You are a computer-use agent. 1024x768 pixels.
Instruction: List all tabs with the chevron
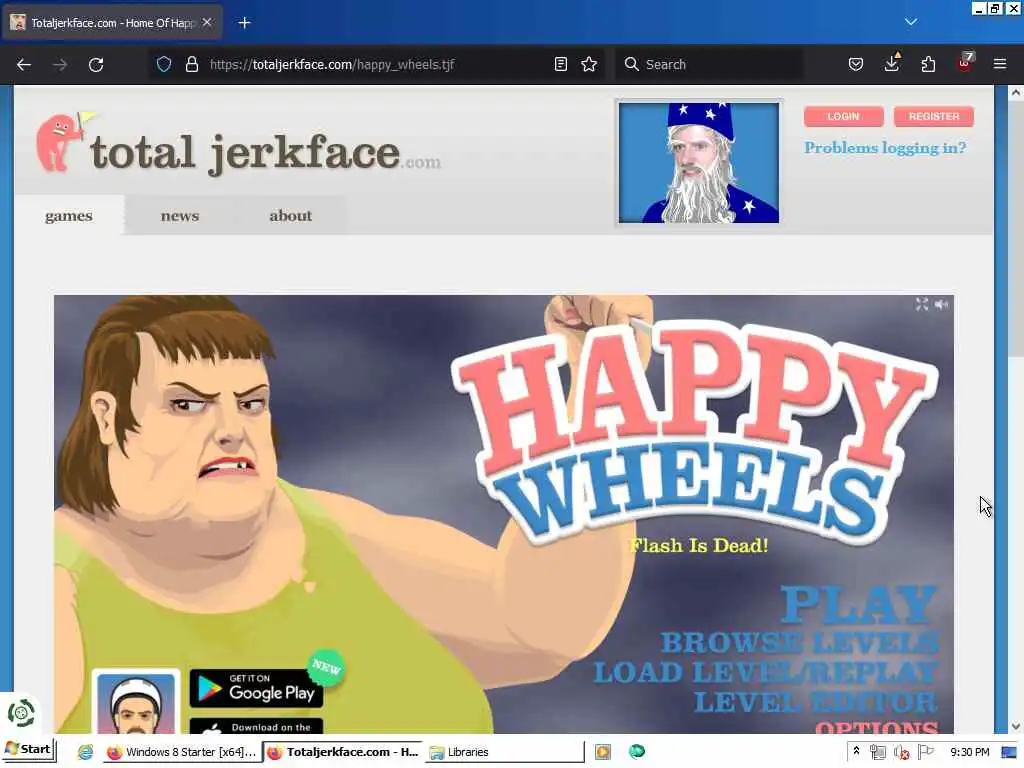coord(911,22)
